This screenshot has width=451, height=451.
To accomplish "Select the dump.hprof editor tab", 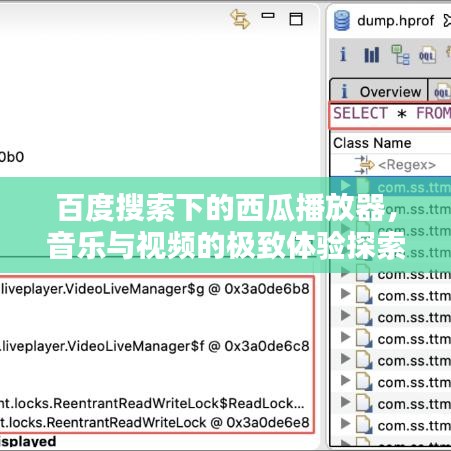I will click(x=396, y=21).
